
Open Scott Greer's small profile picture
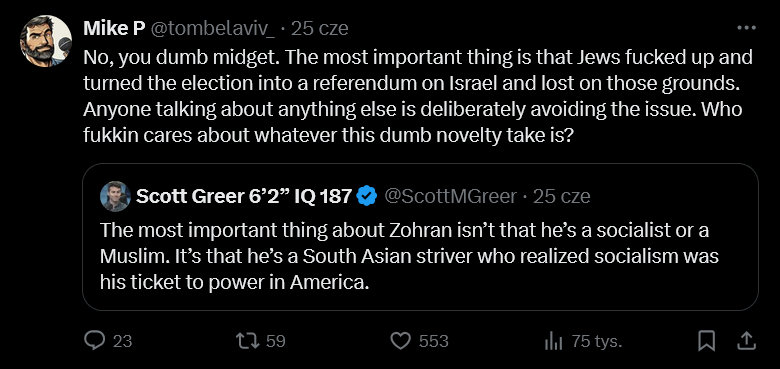point(115,196)
